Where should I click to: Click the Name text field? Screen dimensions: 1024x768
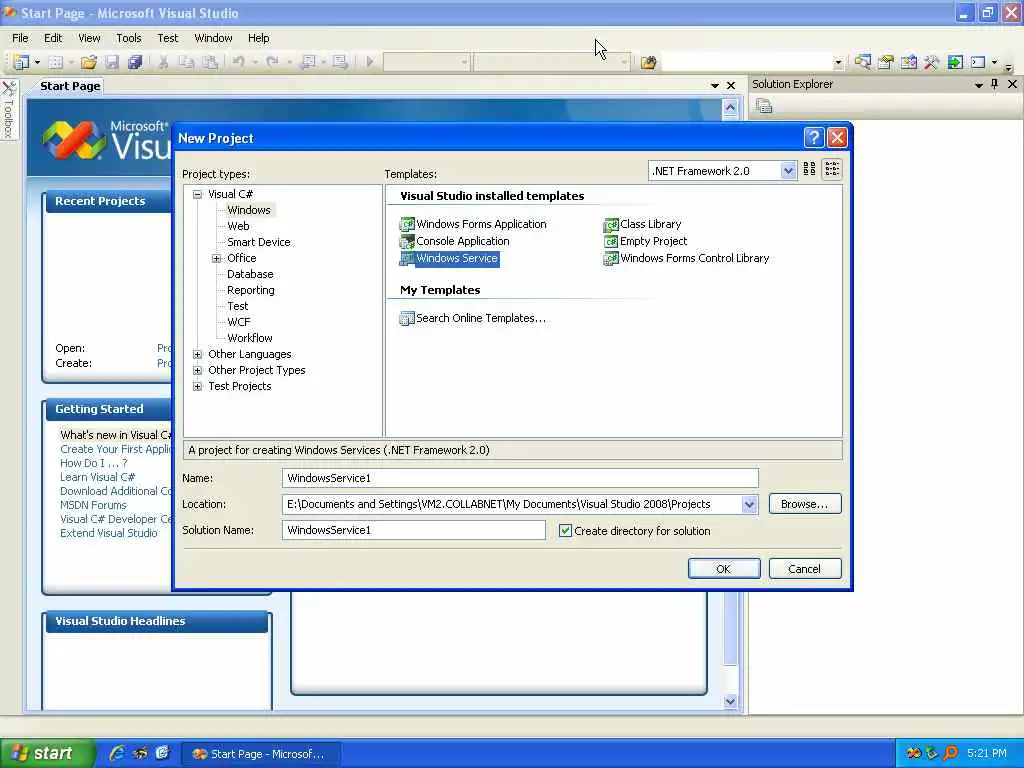[x=520, y=478]
